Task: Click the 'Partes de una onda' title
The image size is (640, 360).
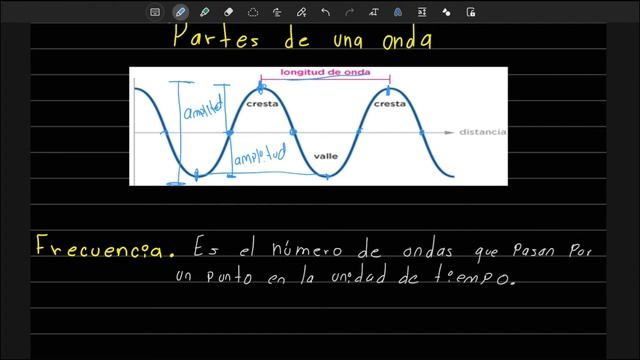Action: point(302,37)
